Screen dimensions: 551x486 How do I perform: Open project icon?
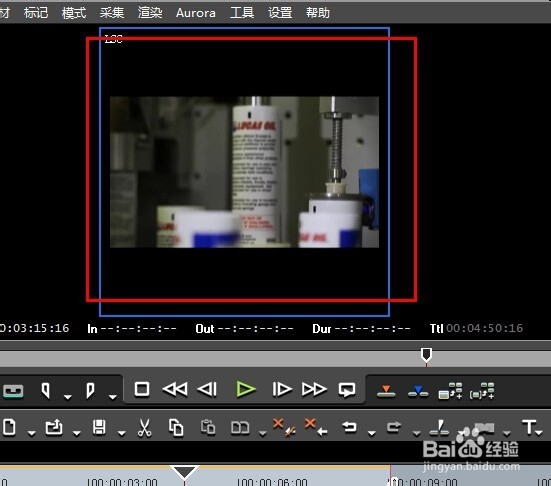click(x=54, y=427)
